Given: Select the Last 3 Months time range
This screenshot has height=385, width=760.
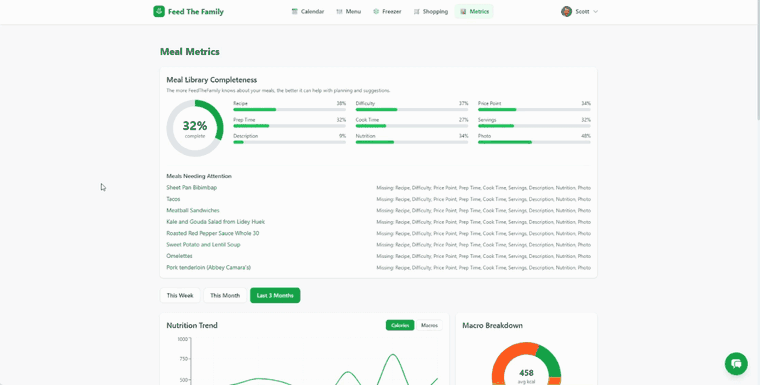Looking at the screenshot, I should point(275,295).
